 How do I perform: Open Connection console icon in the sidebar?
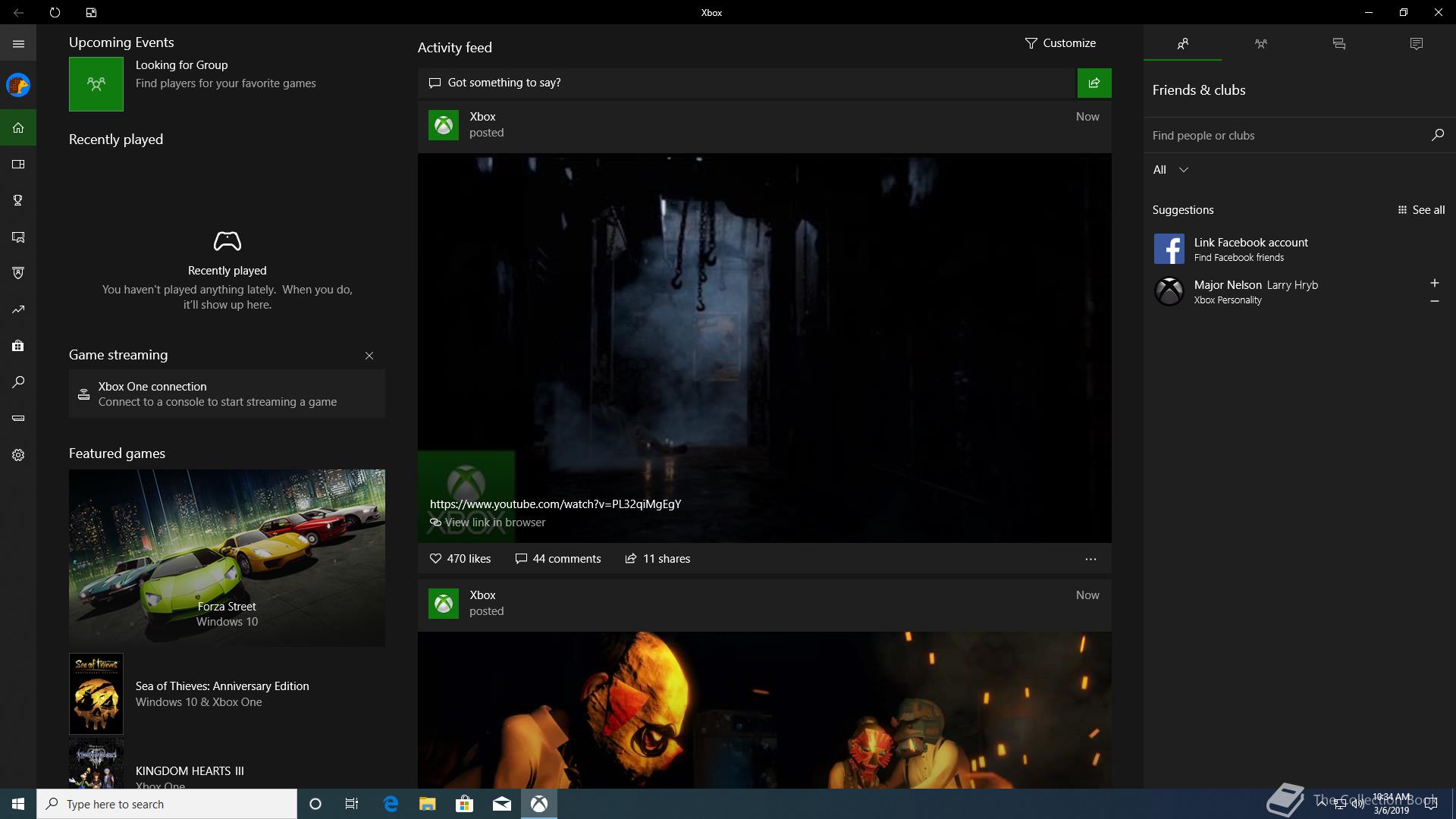(x=18, y=419)
